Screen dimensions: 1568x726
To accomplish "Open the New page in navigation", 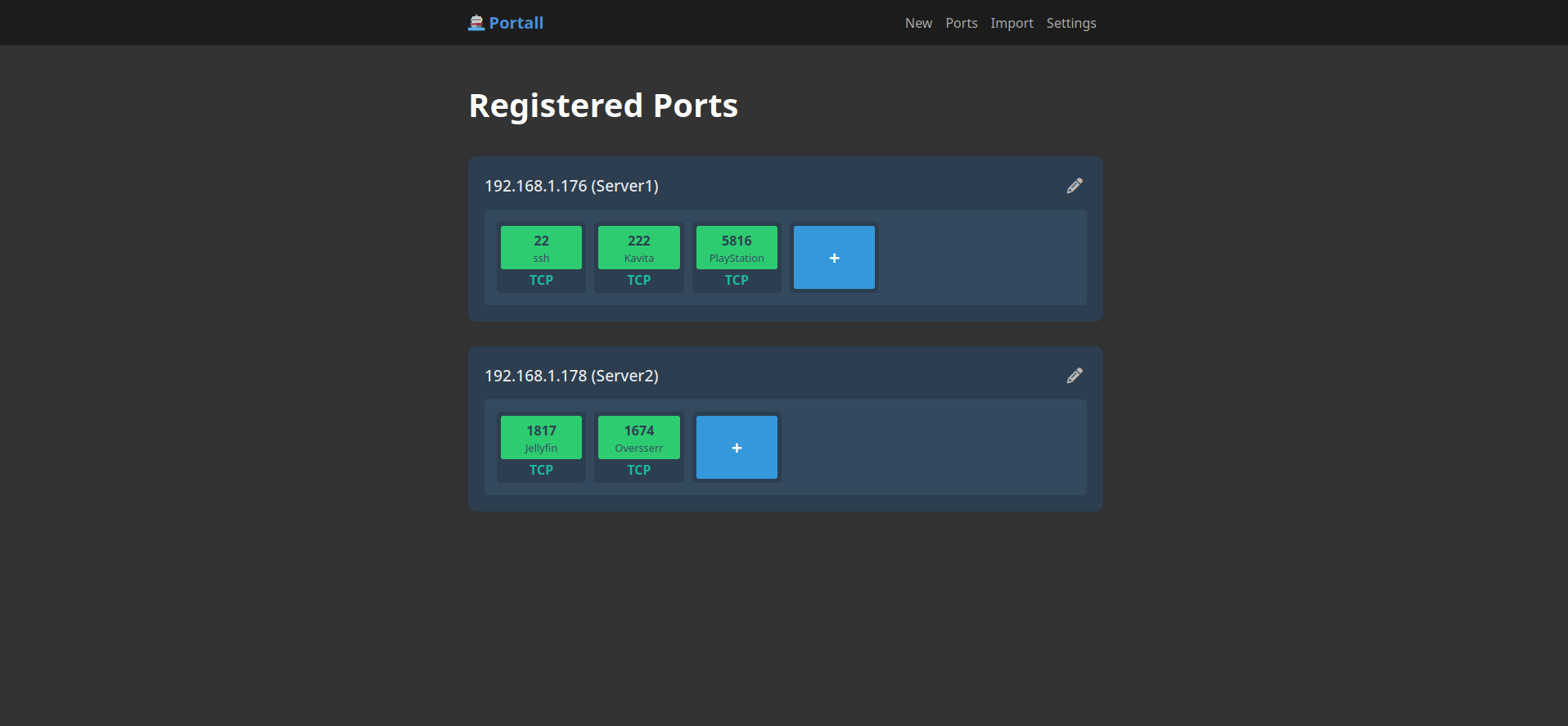I will [918, 23].
